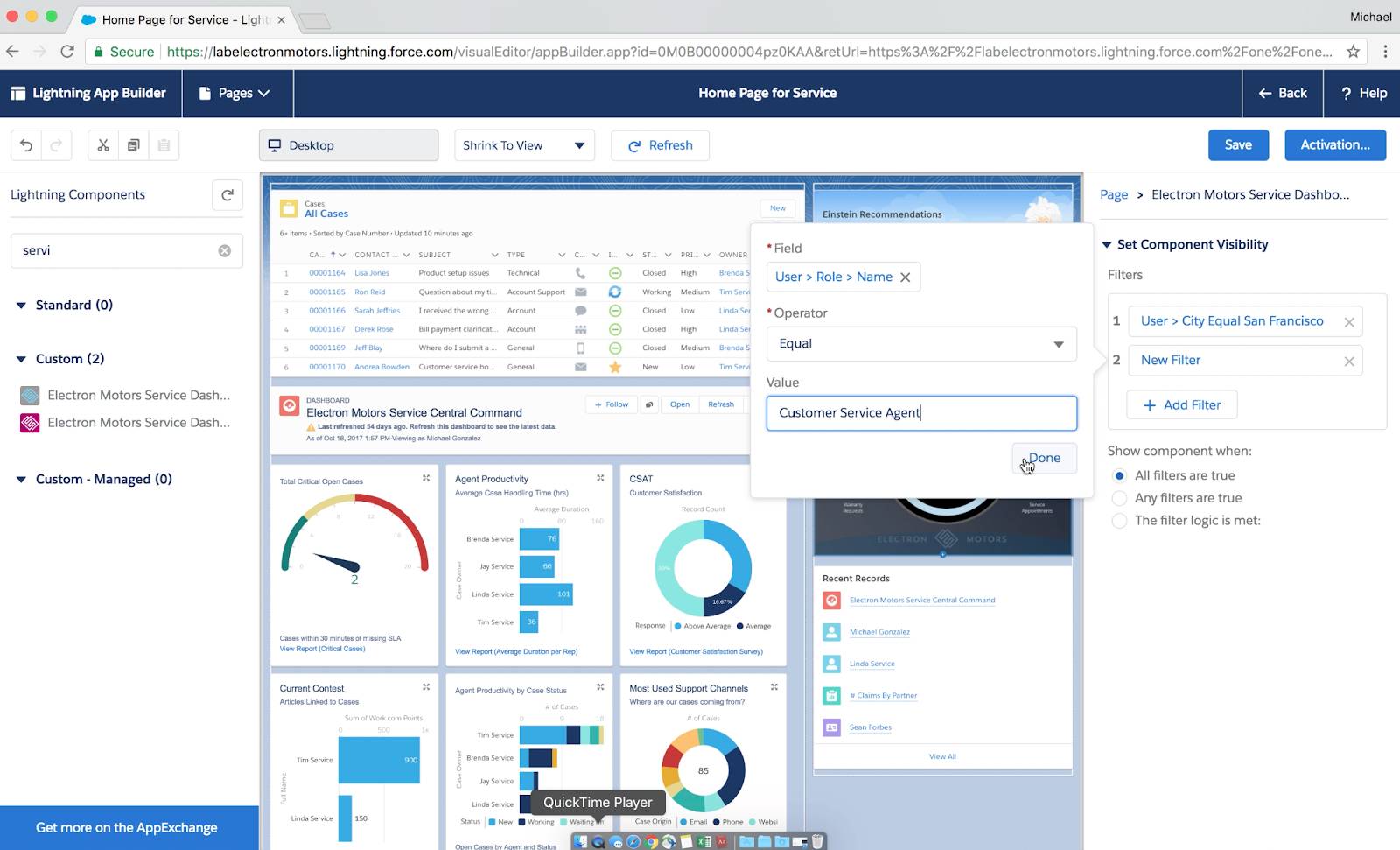
Task: Click the Cut scissors icon
Action: click(103, 145)
